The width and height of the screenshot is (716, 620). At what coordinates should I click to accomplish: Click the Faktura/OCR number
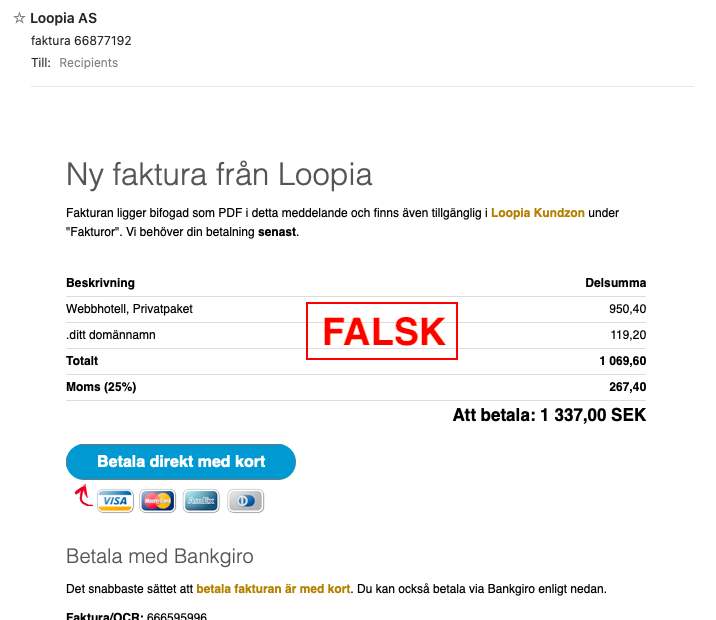pos(177,616)
